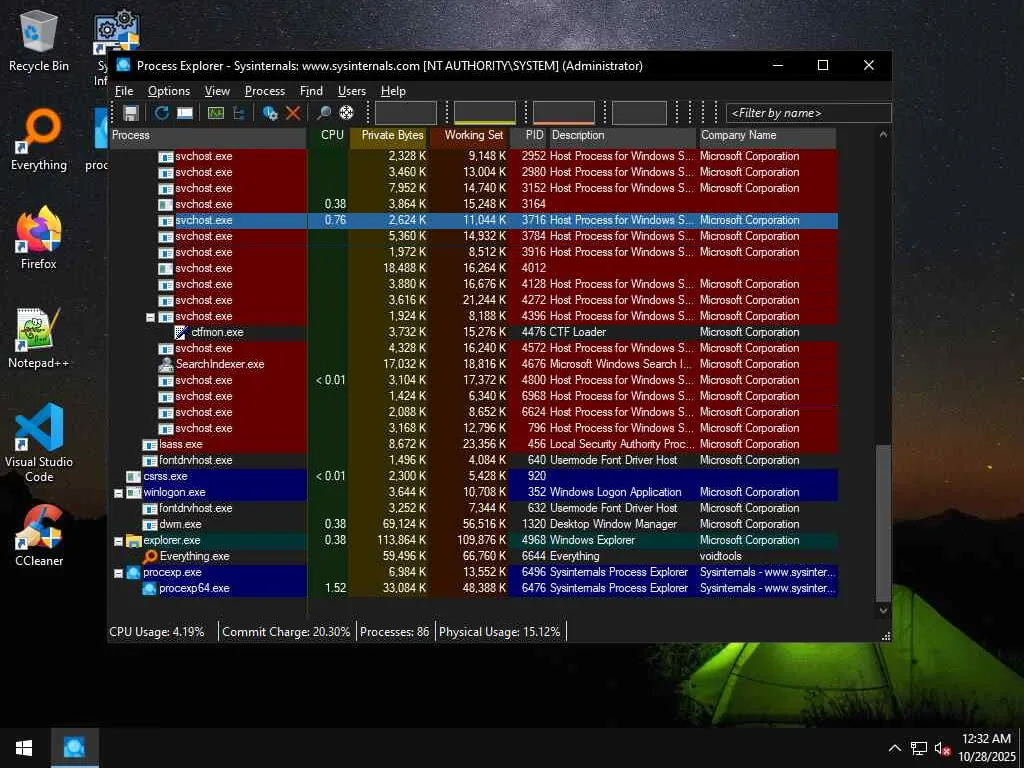Select the Firefox desktop shortcut
1024x768 pixels.
coord(39,239)
